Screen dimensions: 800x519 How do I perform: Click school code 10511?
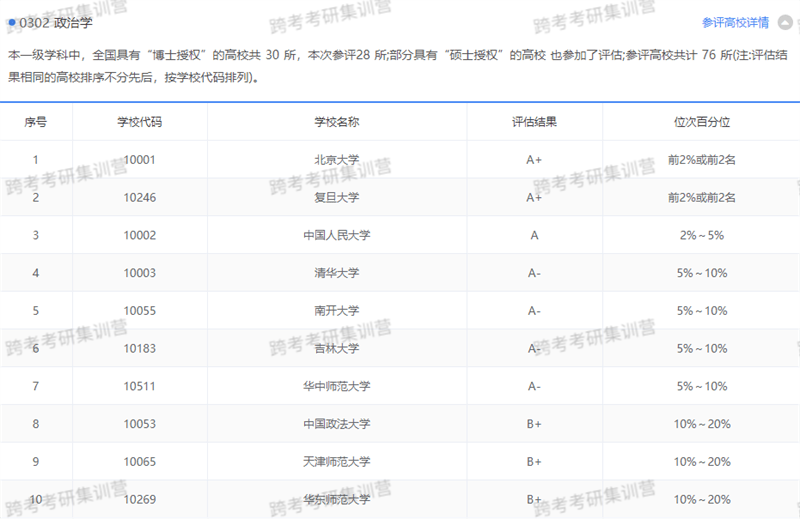coord(140,386)
